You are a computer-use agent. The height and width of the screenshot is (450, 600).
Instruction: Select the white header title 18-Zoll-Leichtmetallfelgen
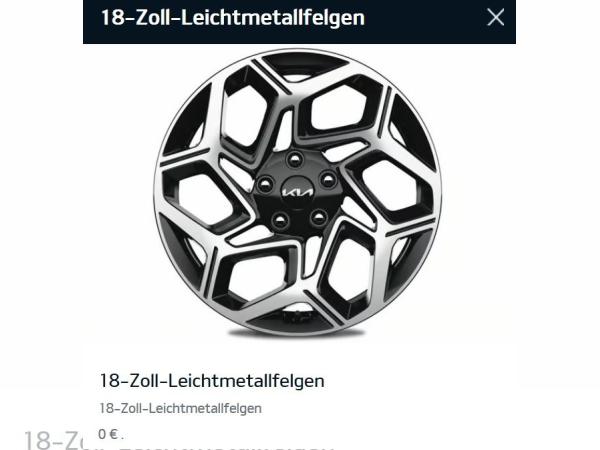pyautogui.click(x=233, y=18)
